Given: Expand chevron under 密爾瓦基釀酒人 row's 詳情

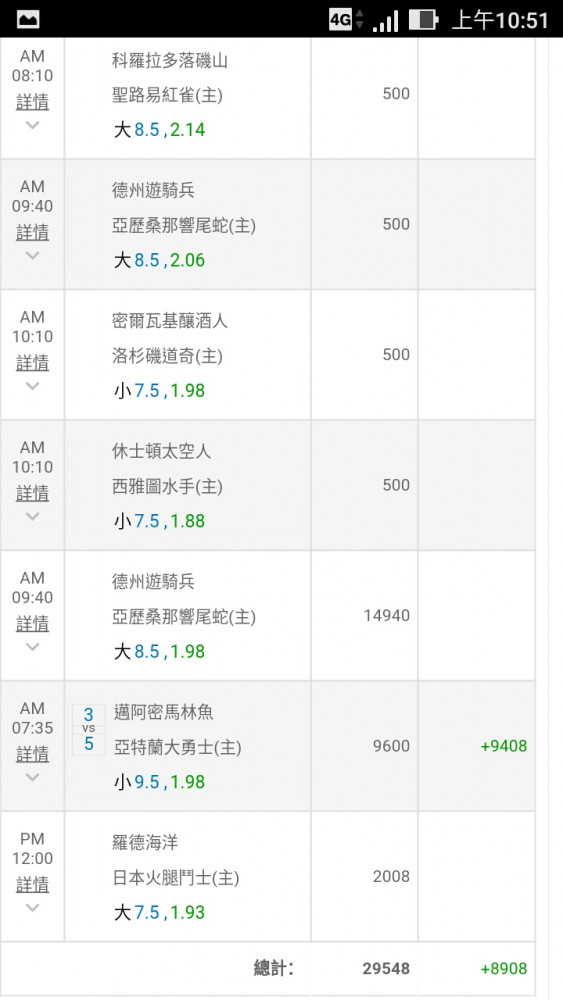Looking at the screenshot, I should coord(33,386).
